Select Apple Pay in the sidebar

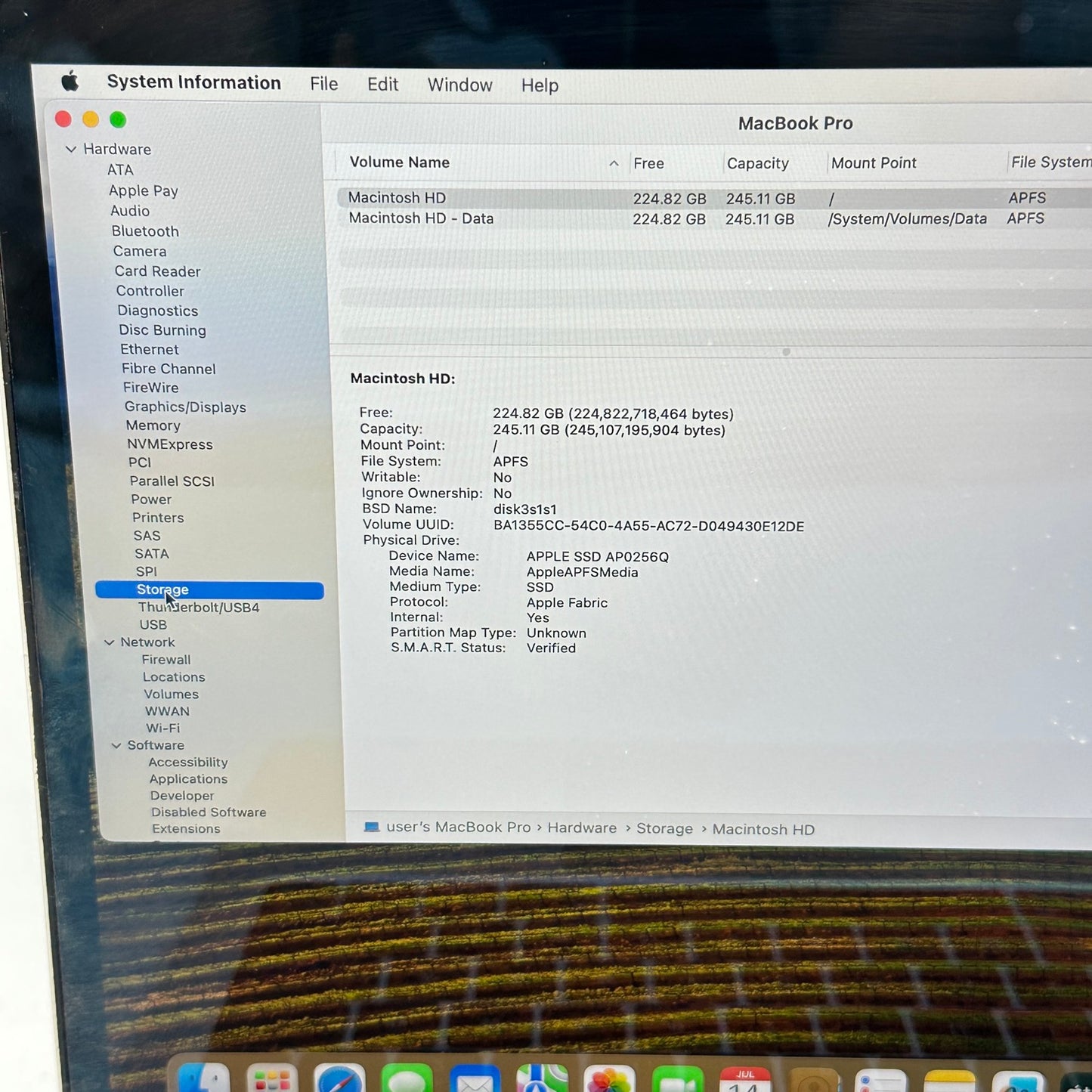[144, 191]
